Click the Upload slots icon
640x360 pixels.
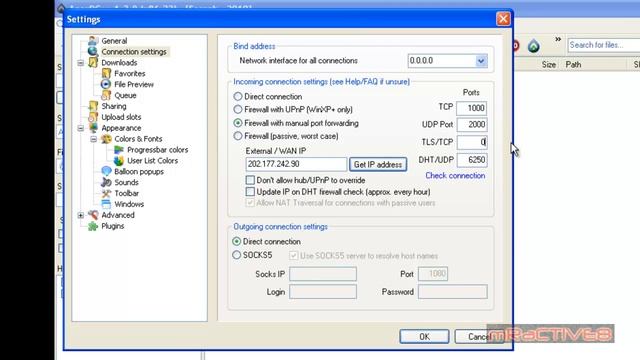[x=93, y=117]
